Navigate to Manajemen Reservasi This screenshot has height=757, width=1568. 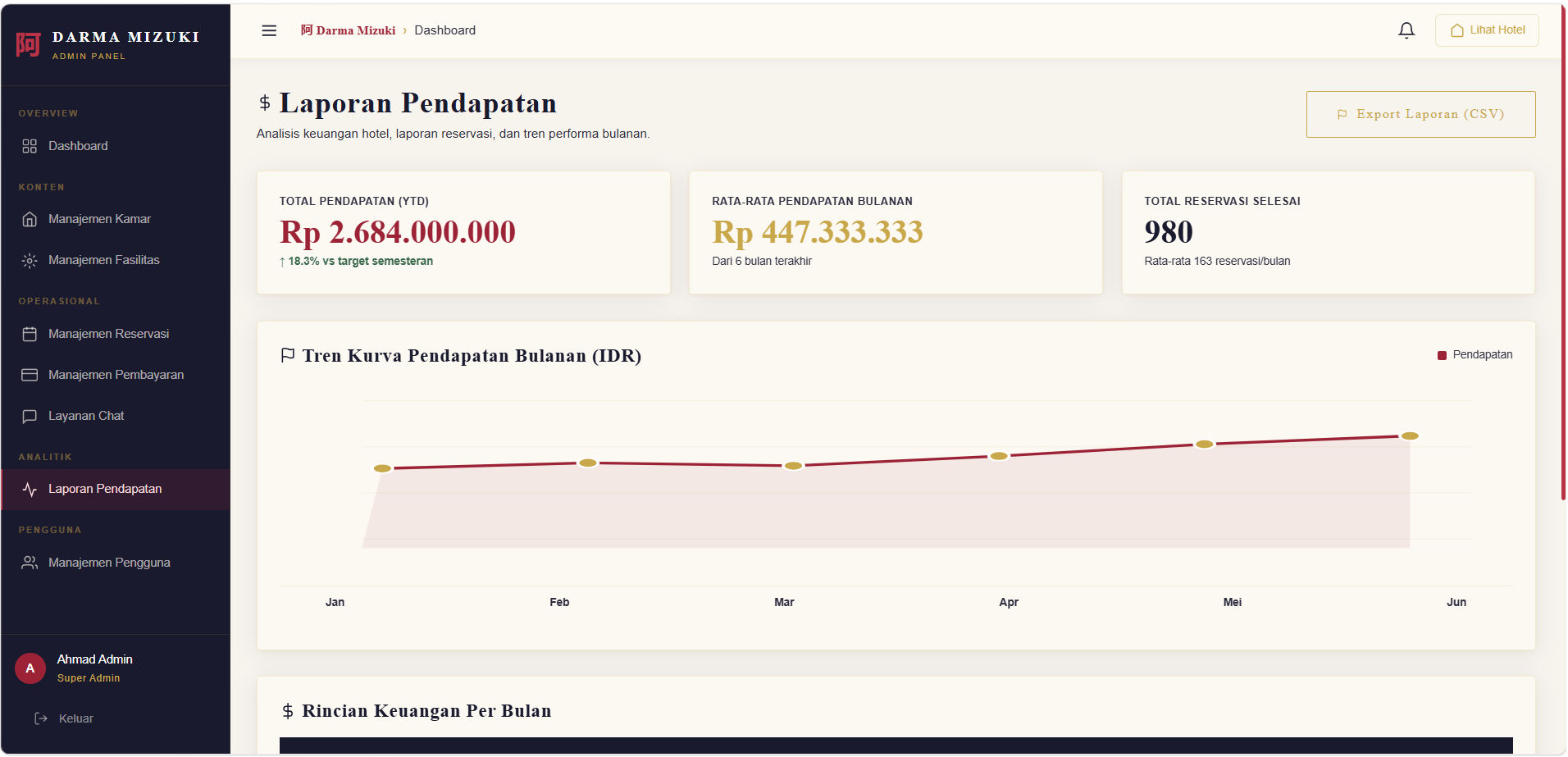point(116,334)
